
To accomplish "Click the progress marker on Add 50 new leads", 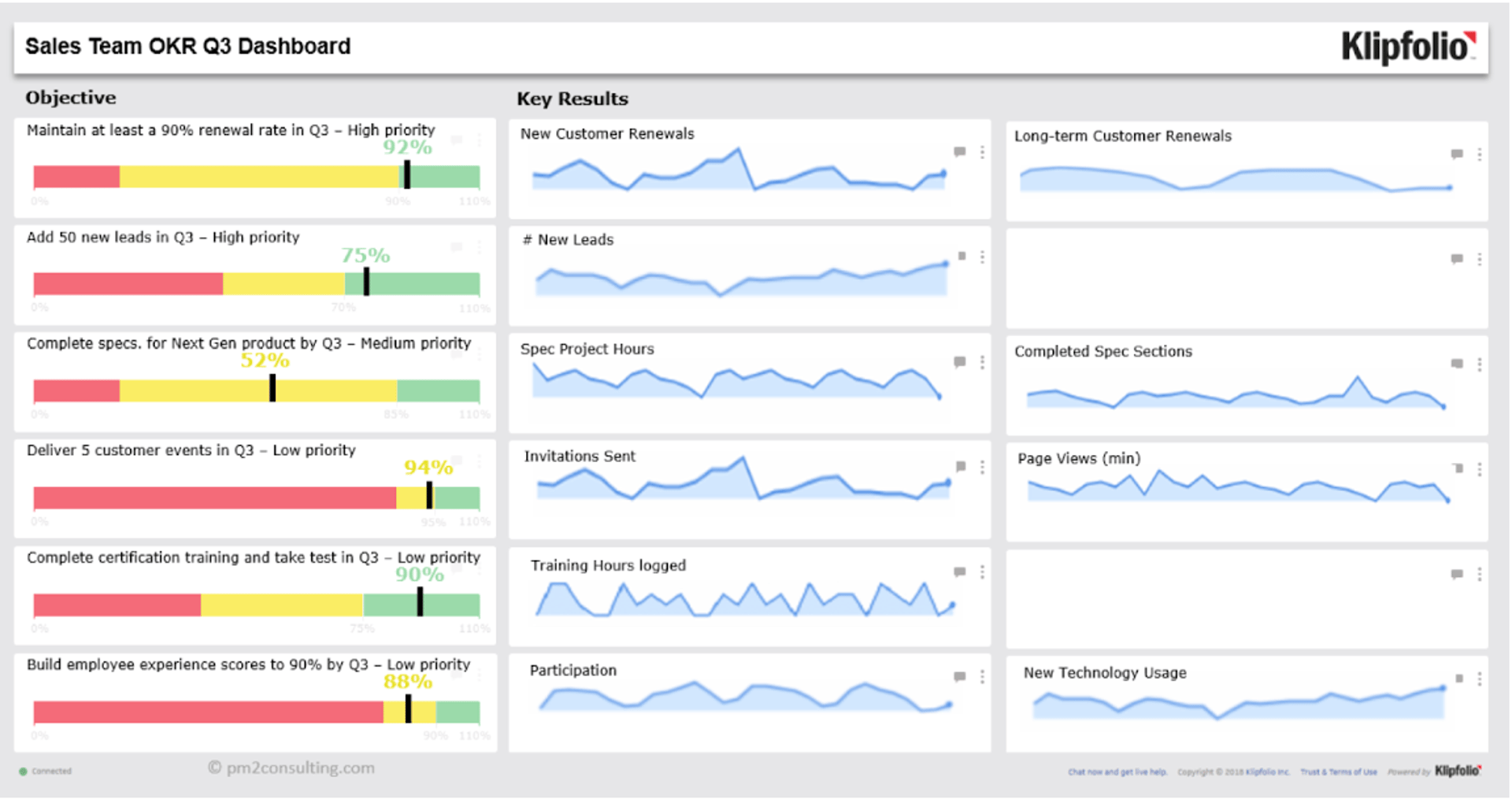I will pyautogui.click(x=366, y=282).
